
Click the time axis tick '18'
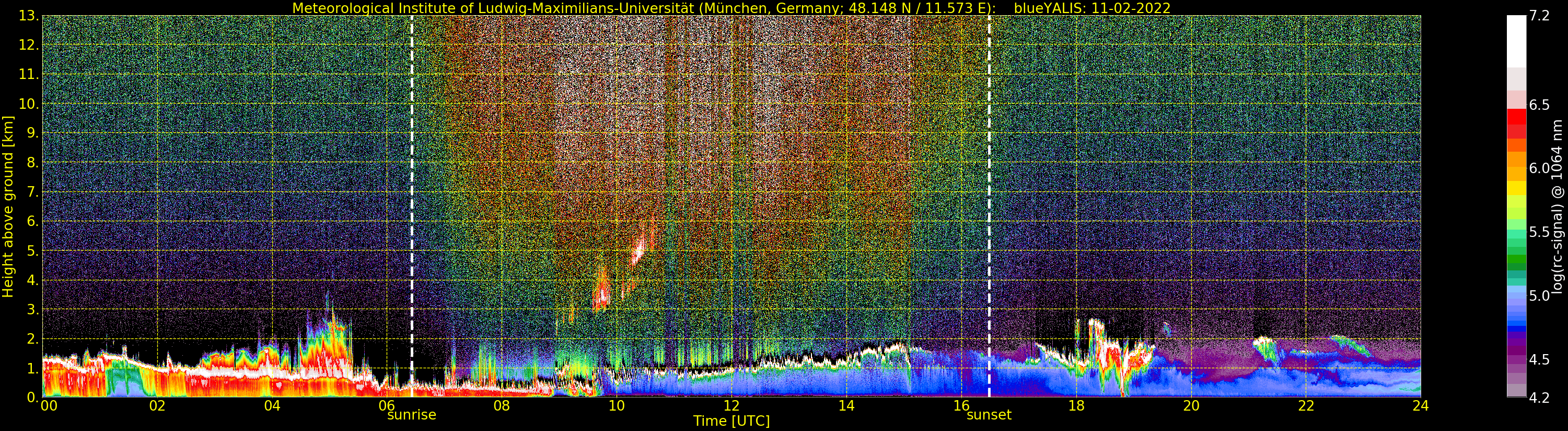pyautogui.click(x=1076, y=406)
